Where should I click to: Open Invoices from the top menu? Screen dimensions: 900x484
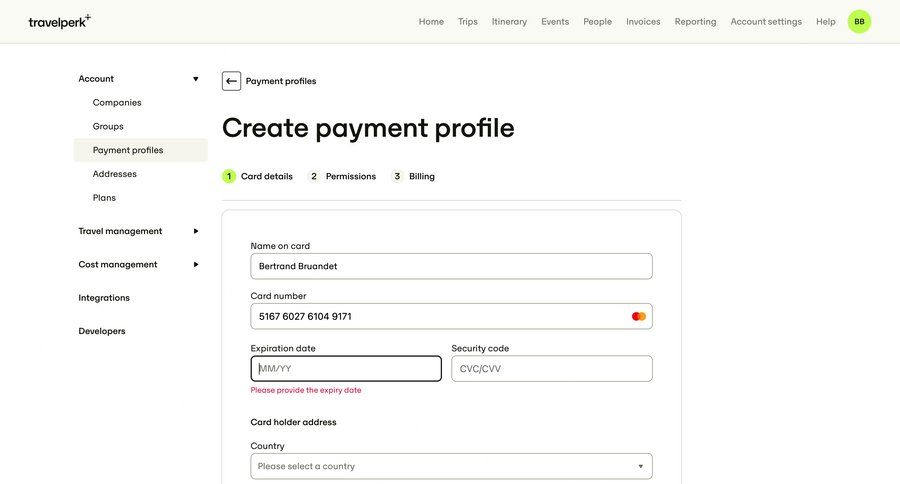point(643,21)
